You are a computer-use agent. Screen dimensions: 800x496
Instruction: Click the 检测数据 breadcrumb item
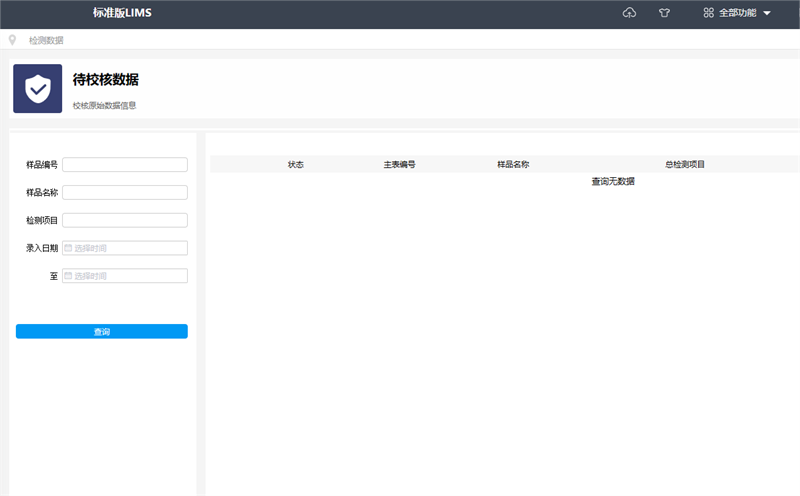pos(46,40)
